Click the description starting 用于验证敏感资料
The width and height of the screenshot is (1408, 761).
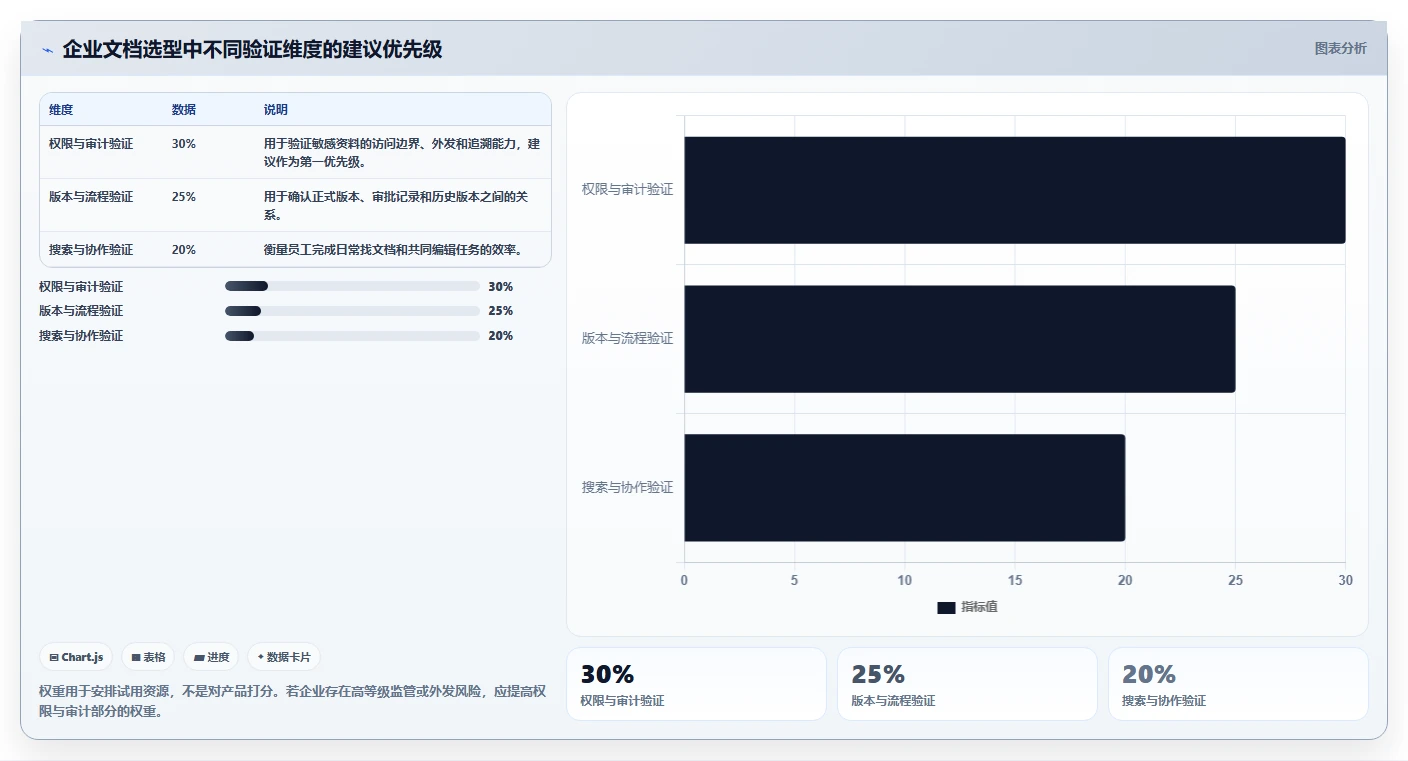402,153
